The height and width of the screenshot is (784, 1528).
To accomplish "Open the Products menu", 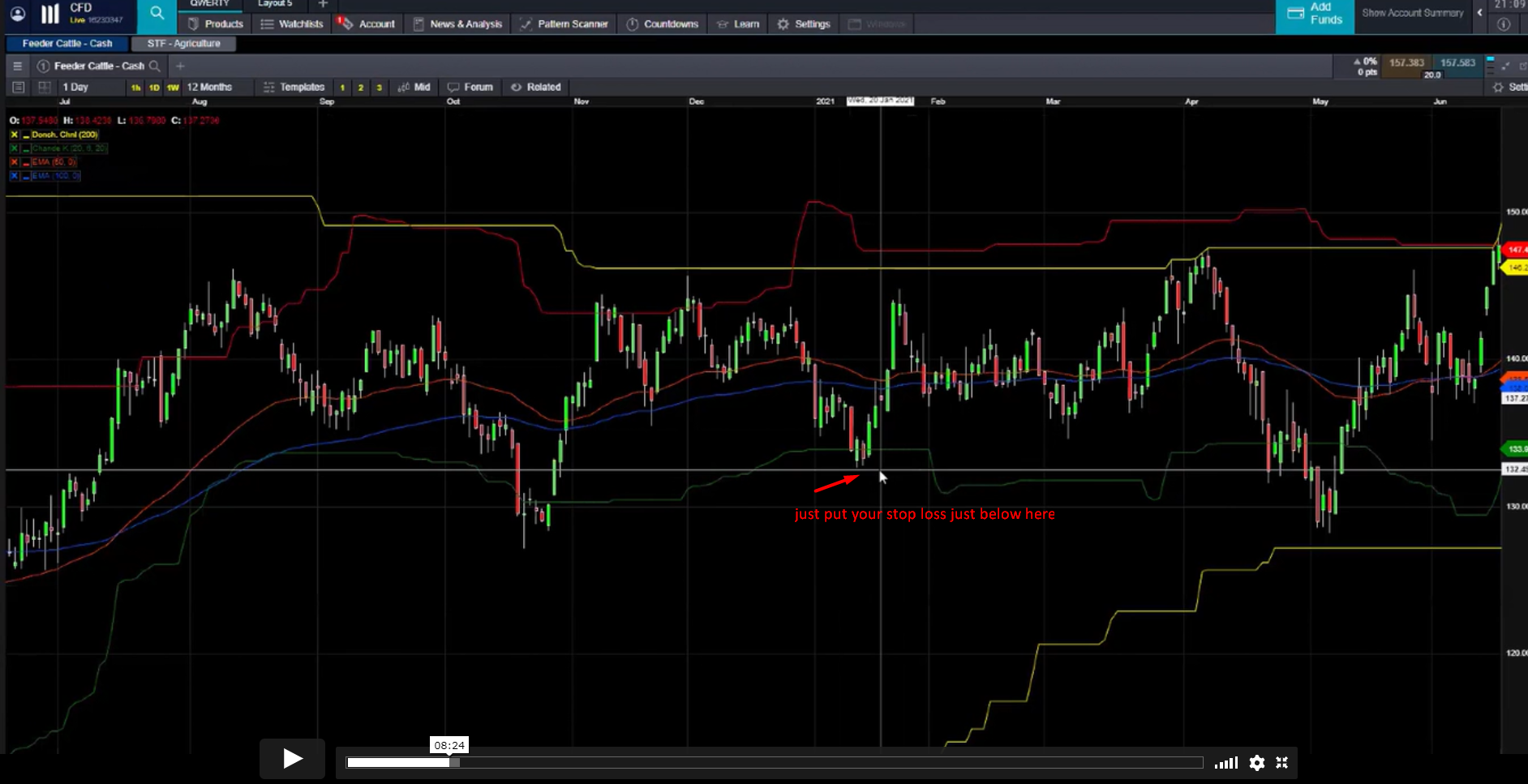I will 217,24.
